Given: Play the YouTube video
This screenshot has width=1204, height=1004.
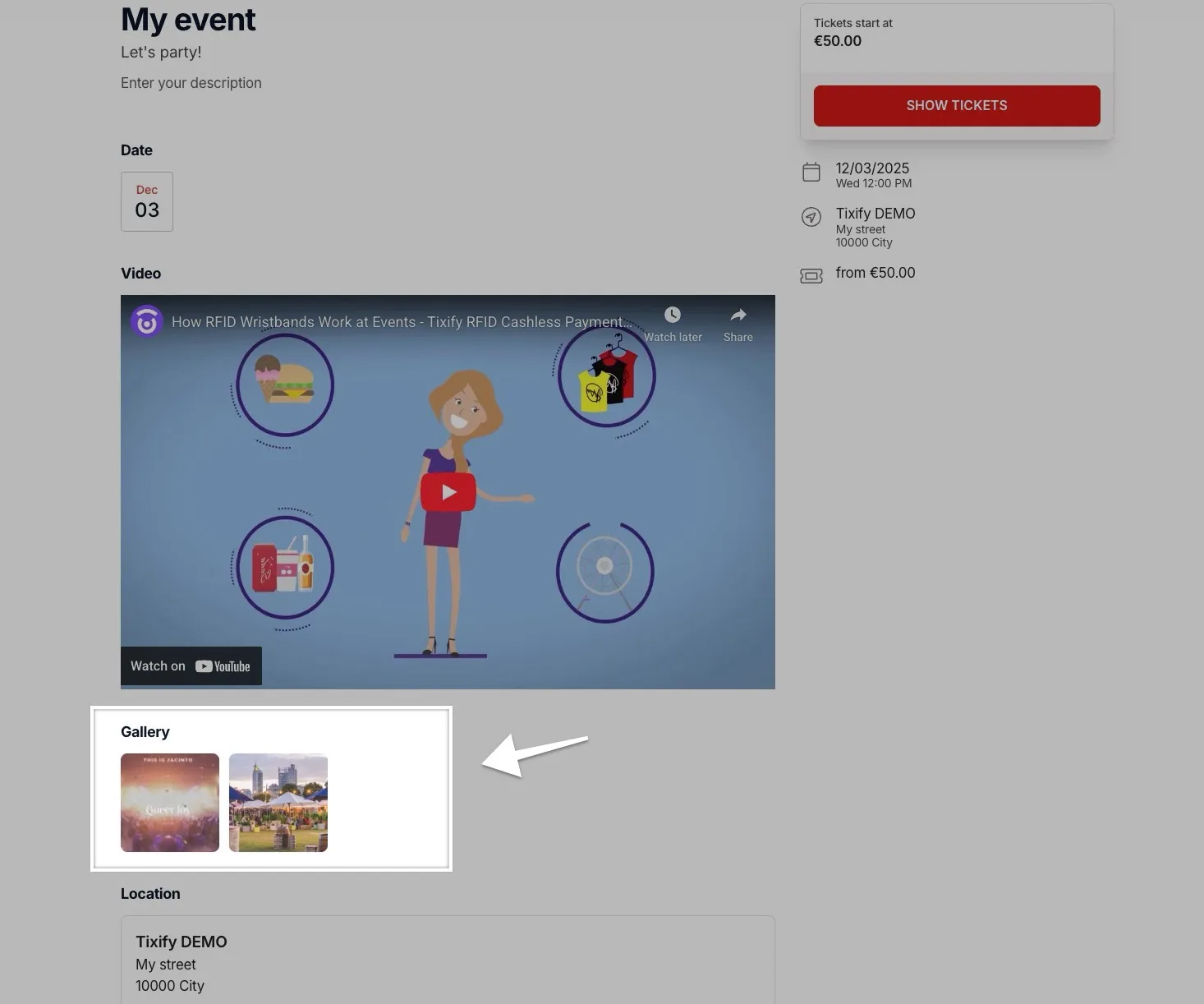Looking at the screenshot, I should (448, 492).
